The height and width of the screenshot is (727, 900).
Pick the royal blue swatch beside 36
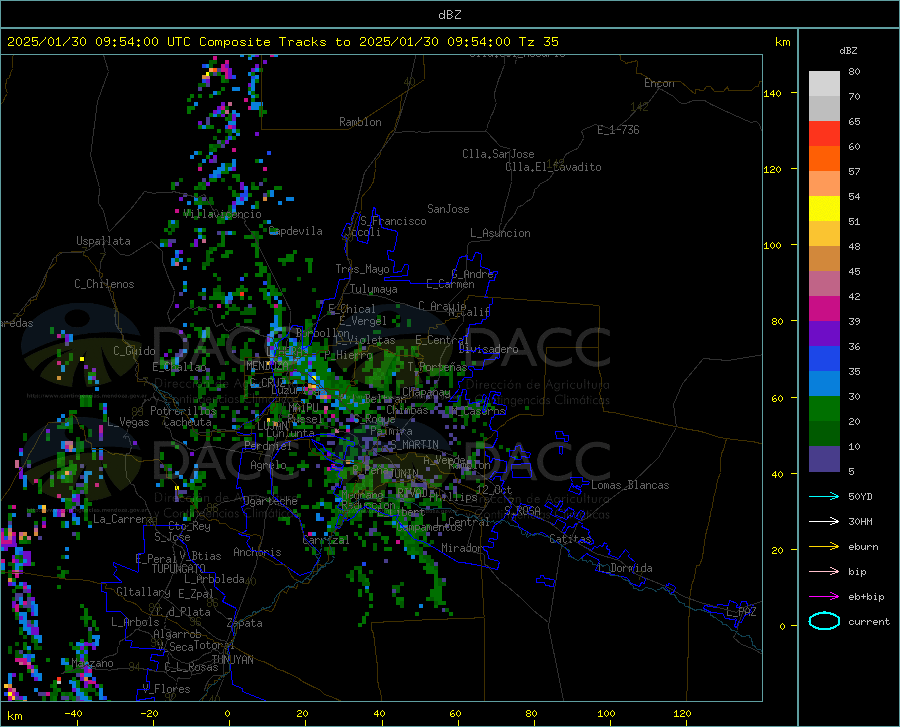pos(824,359)
